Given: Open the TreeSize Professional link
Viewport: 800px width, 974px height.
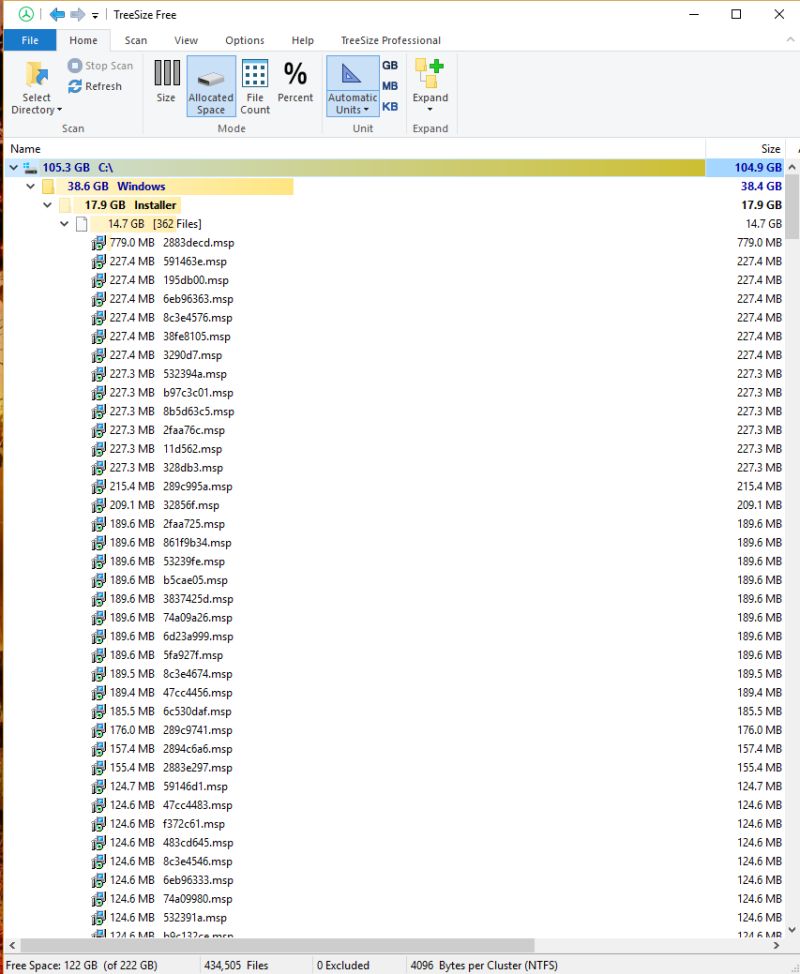Looking at the screenshot, I should point(390,40).
